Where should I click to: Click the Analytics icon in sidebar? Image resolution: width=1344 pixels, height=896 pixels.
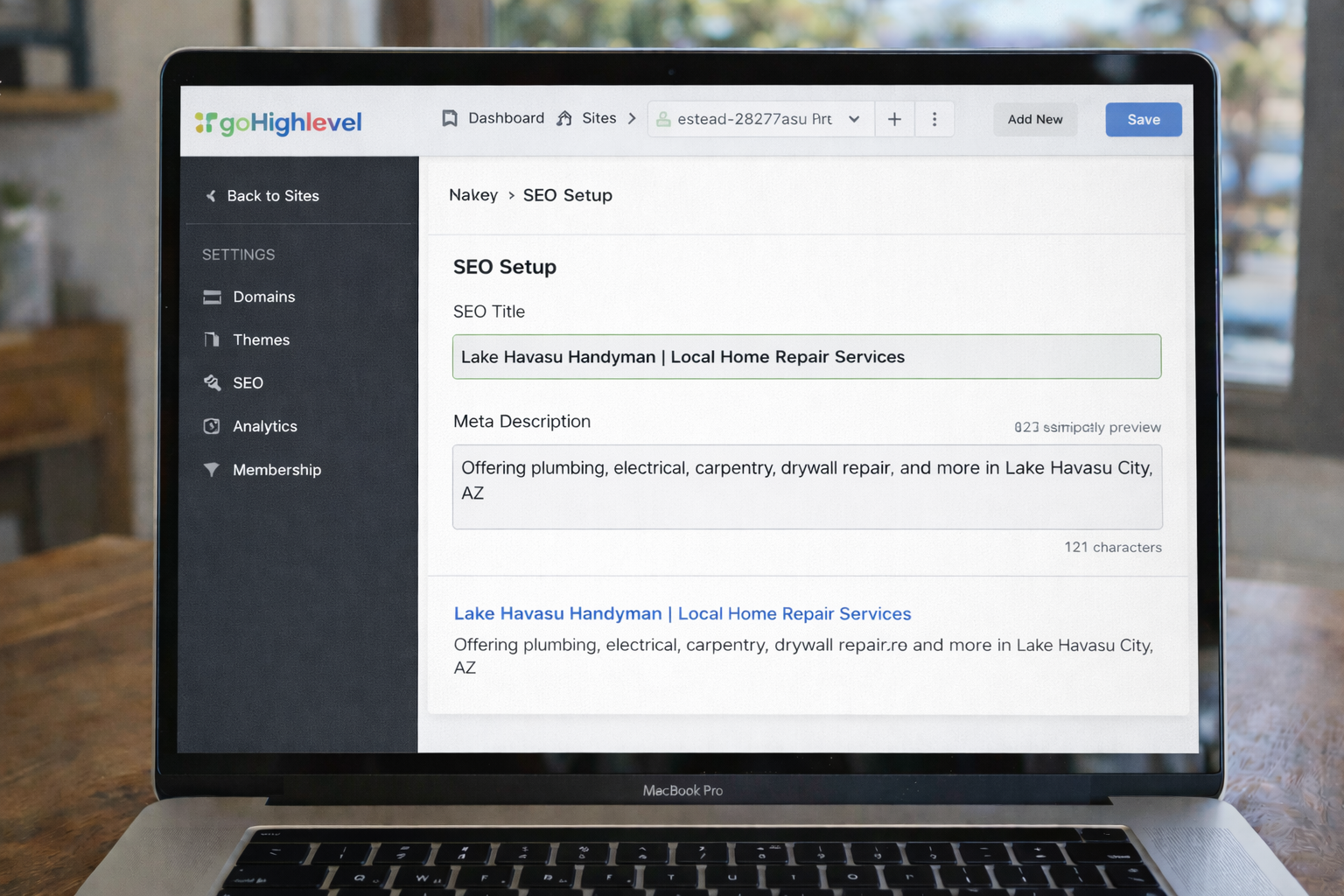point(212,426)
